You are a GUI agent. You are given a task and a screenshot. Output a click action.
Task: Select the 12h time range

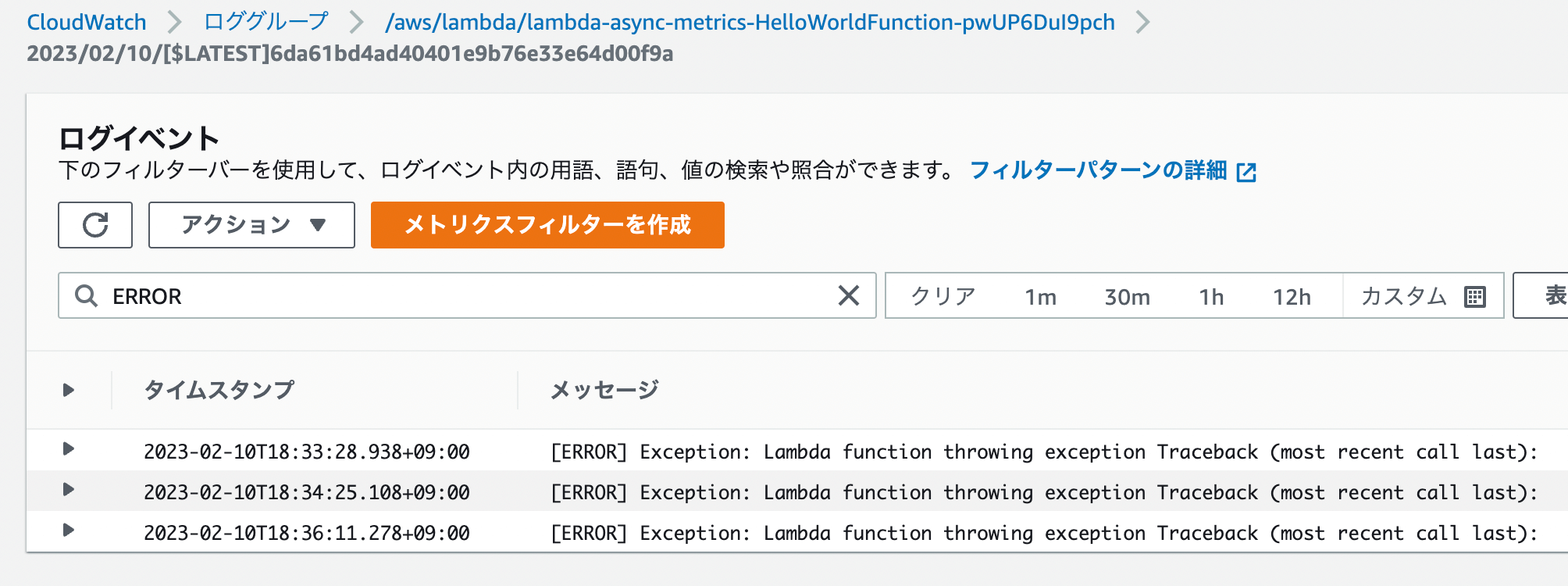coord(1292,297)
